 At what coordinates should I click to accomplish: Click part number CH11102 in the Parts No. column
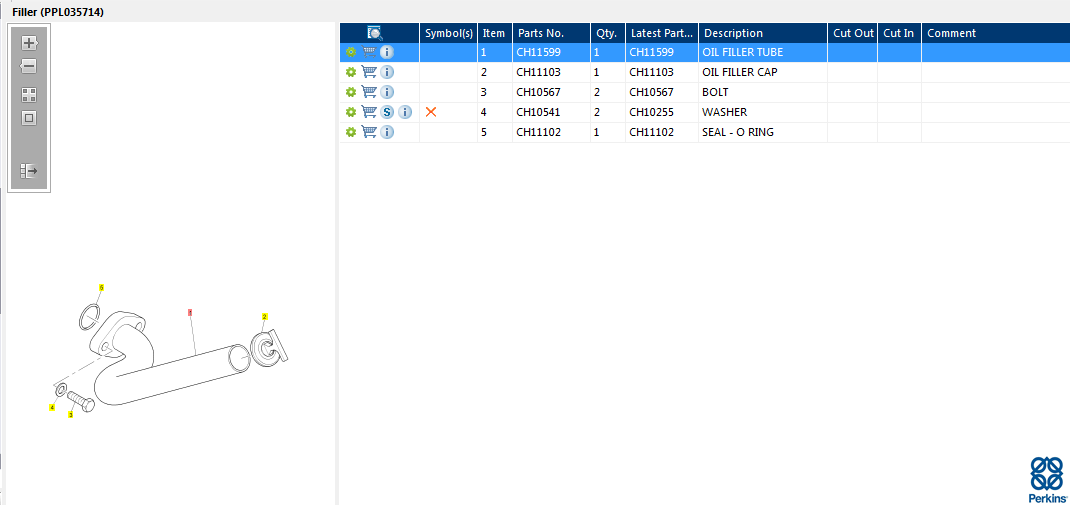tap(538, 132)
